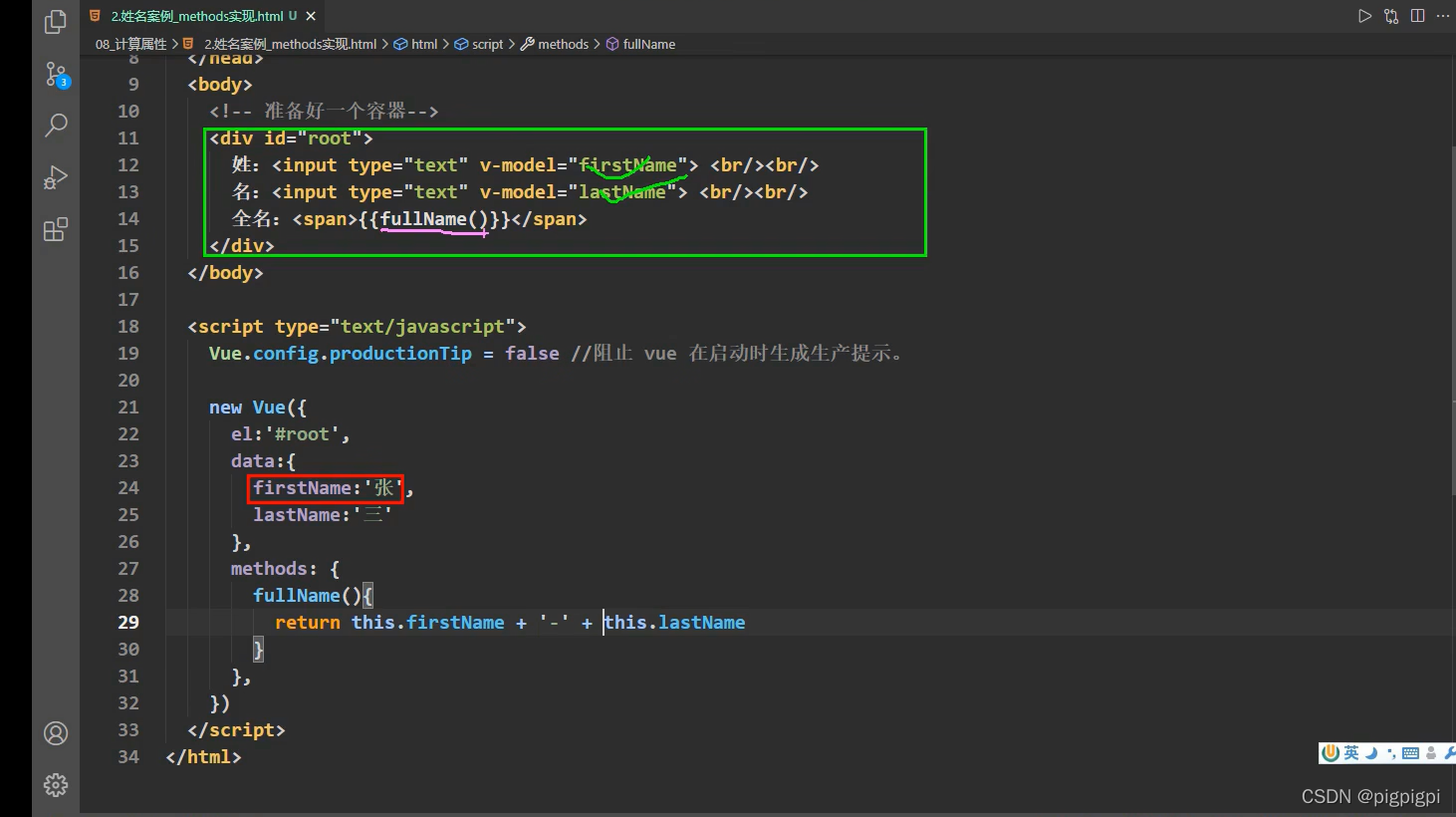This screenshot has height=817, width=1456.
Task: Click the closing </div> tag
Action: click(x=242, y=245)
